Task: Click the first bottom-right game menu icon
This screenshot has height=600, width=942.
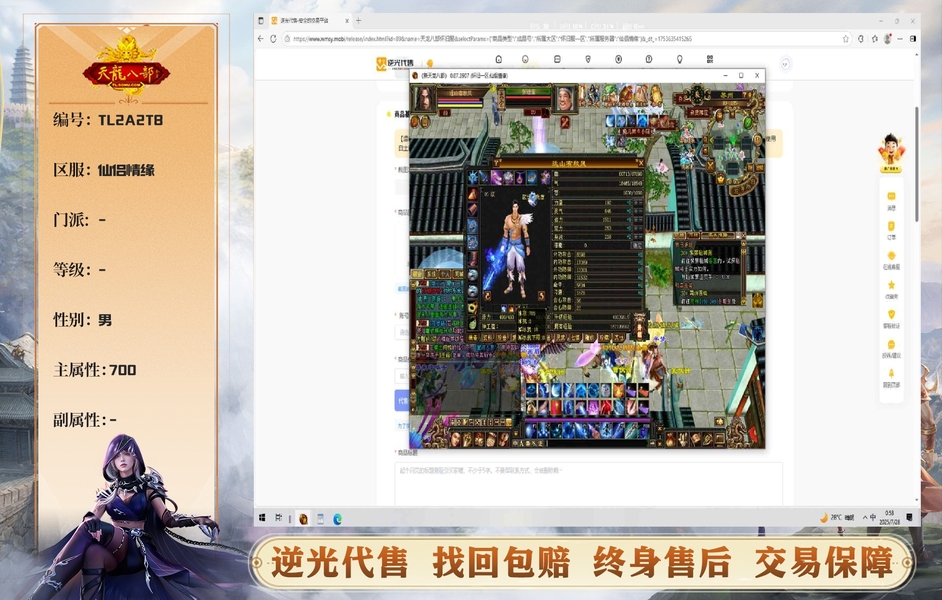Action: pos(671,439)
